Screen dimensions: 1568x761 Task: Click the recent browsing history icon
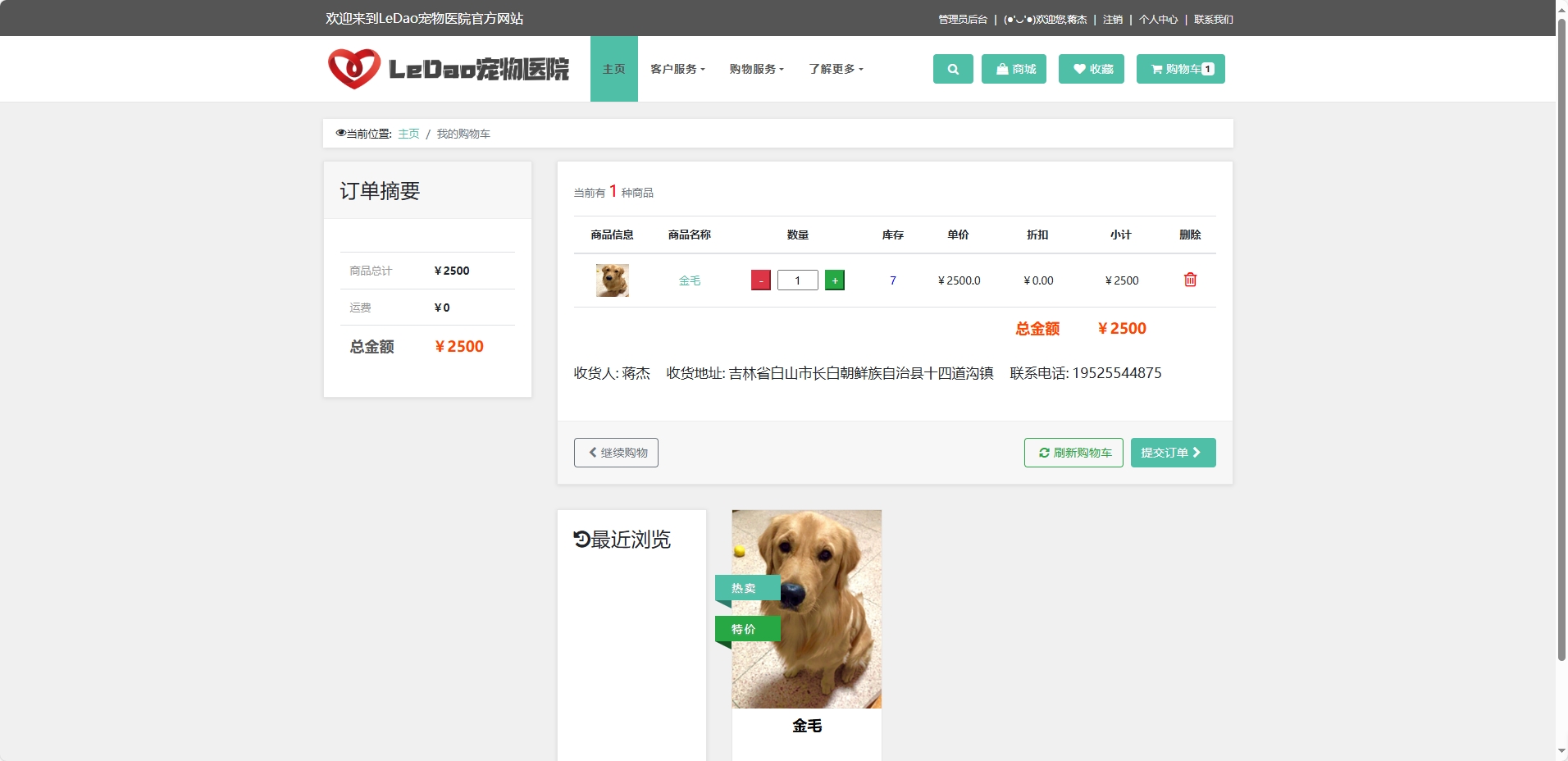(x=581, y=539)
